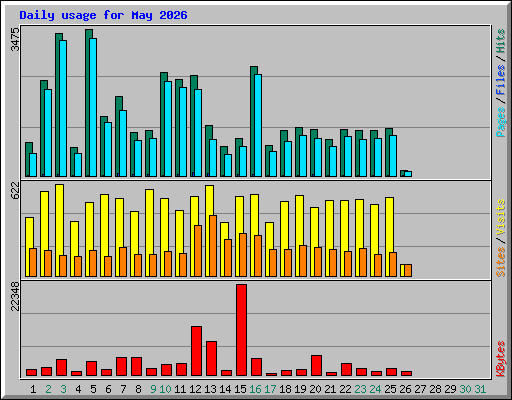
Task: Click day 28 on the x-axis
Action: [x=435, y=389]
